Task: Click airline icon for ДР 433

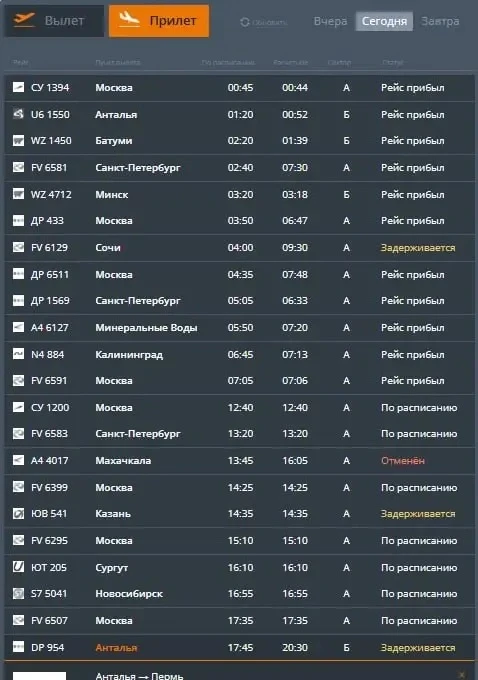Action: [18, 220]
